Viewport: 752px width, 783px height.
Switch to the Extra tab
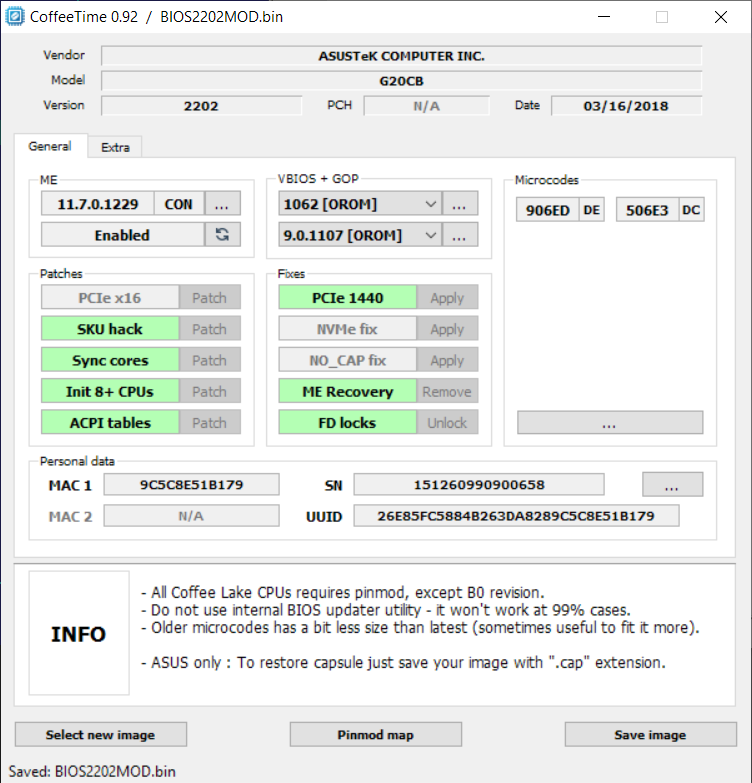(115, 147)
